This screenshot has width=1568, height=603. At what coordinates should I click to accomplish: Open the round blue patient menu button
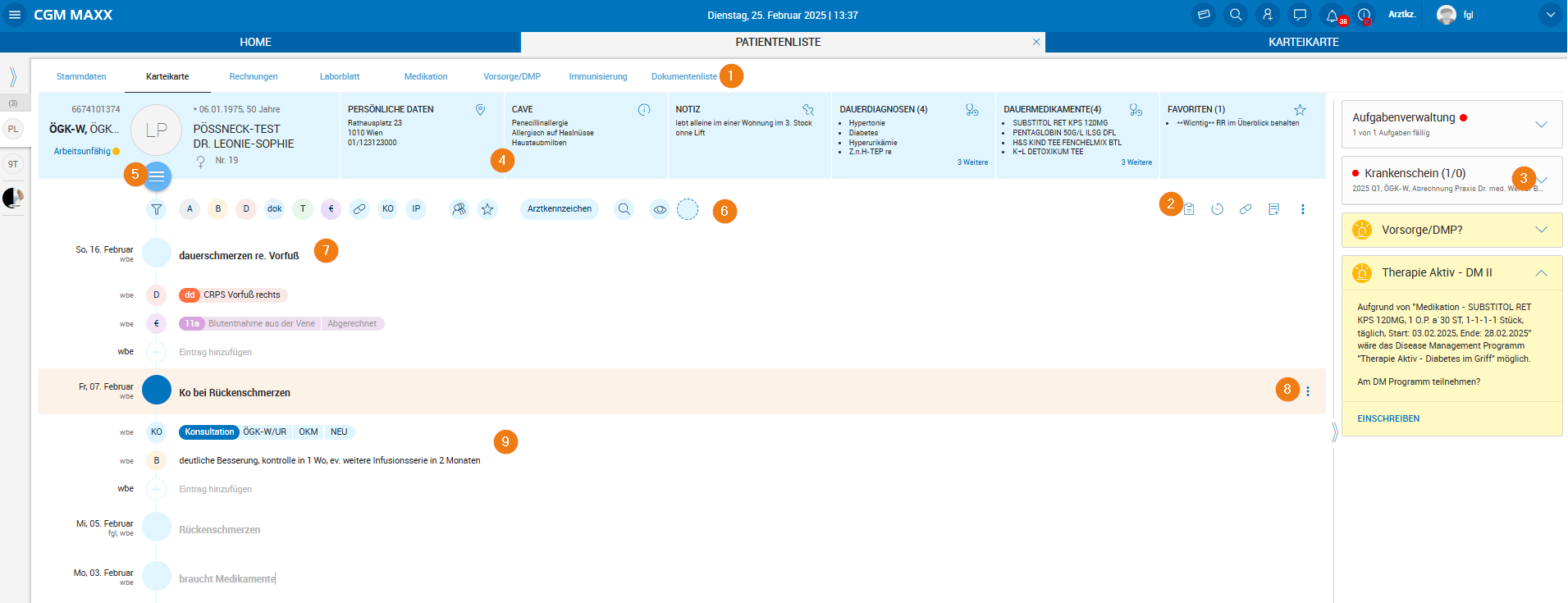(x=157, y=176)
